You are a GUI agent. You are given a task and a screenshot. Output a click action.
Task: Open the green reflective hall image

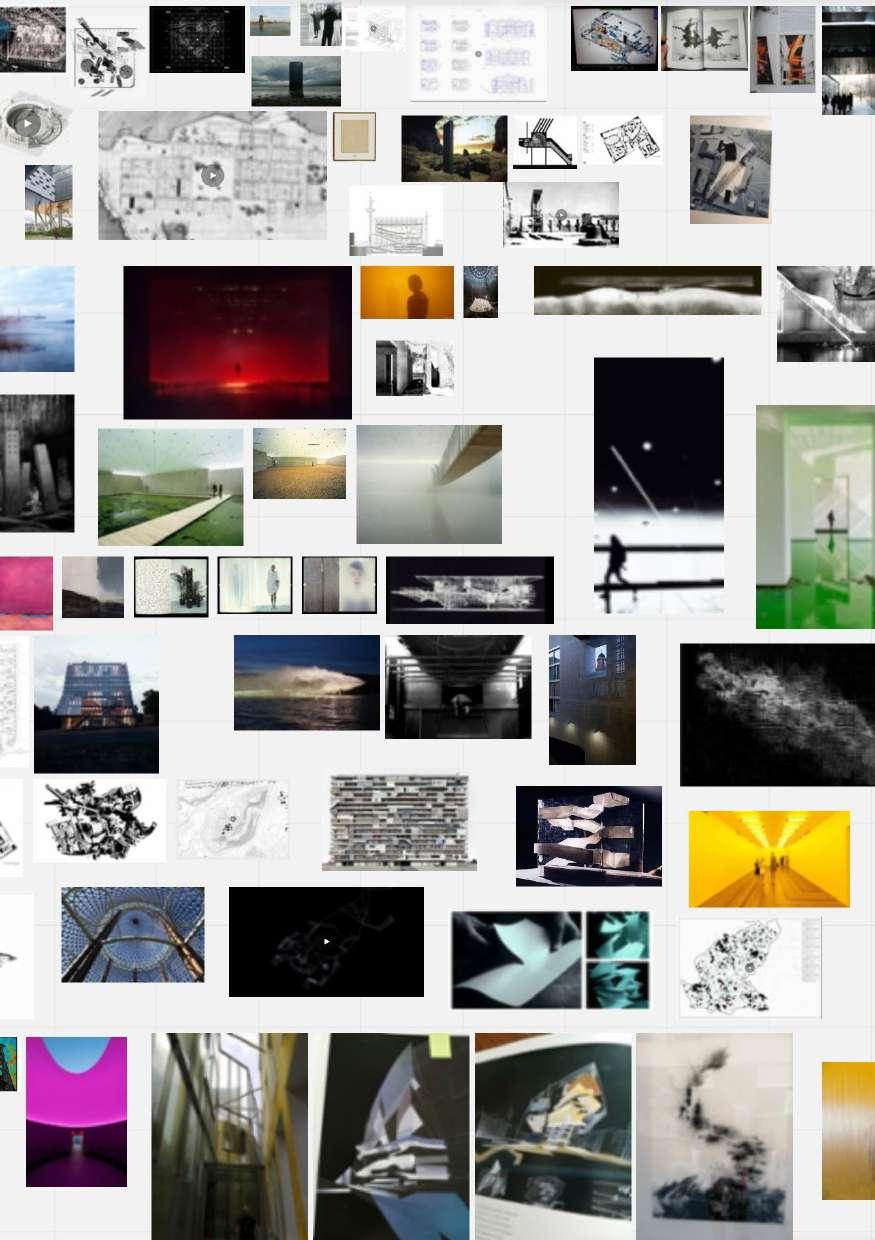coord(815,517)
